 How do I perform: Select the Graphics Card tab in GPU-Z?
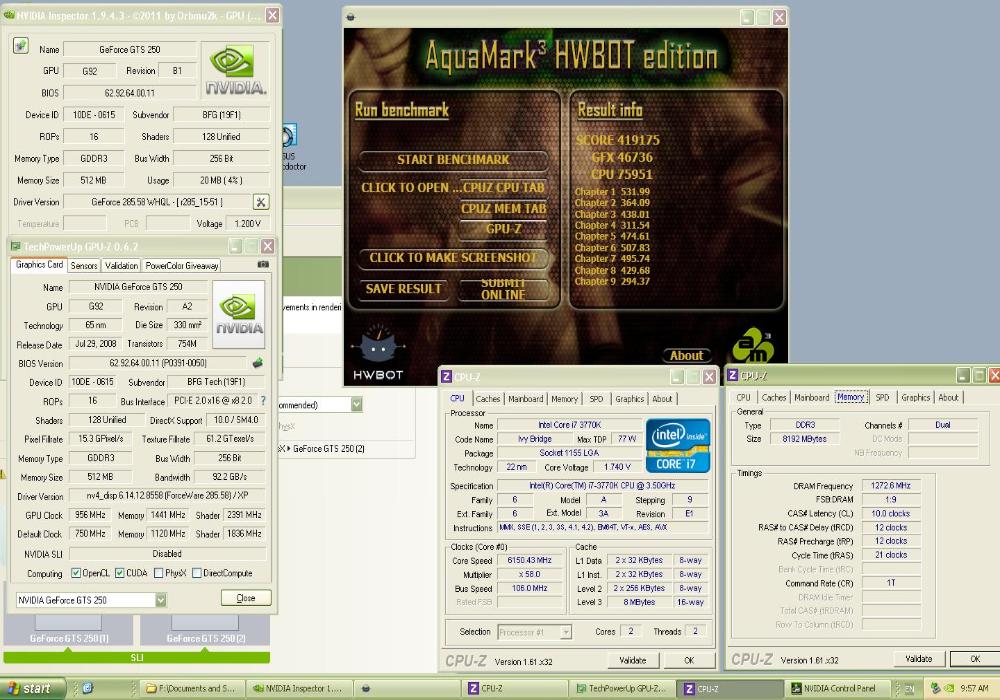[x=40, y=265]
